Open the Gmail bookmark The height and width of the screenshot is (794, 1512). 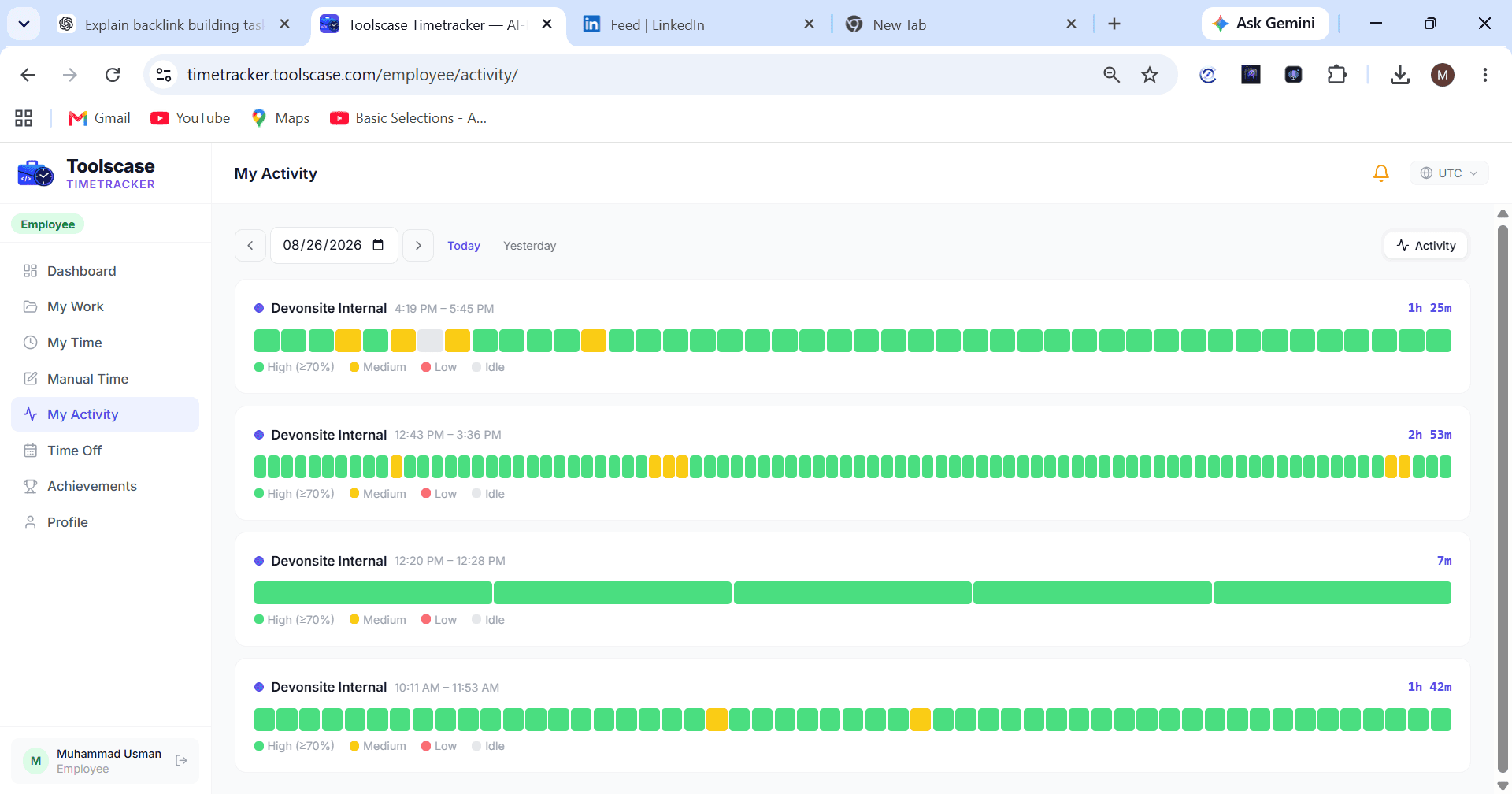point(99,118)
